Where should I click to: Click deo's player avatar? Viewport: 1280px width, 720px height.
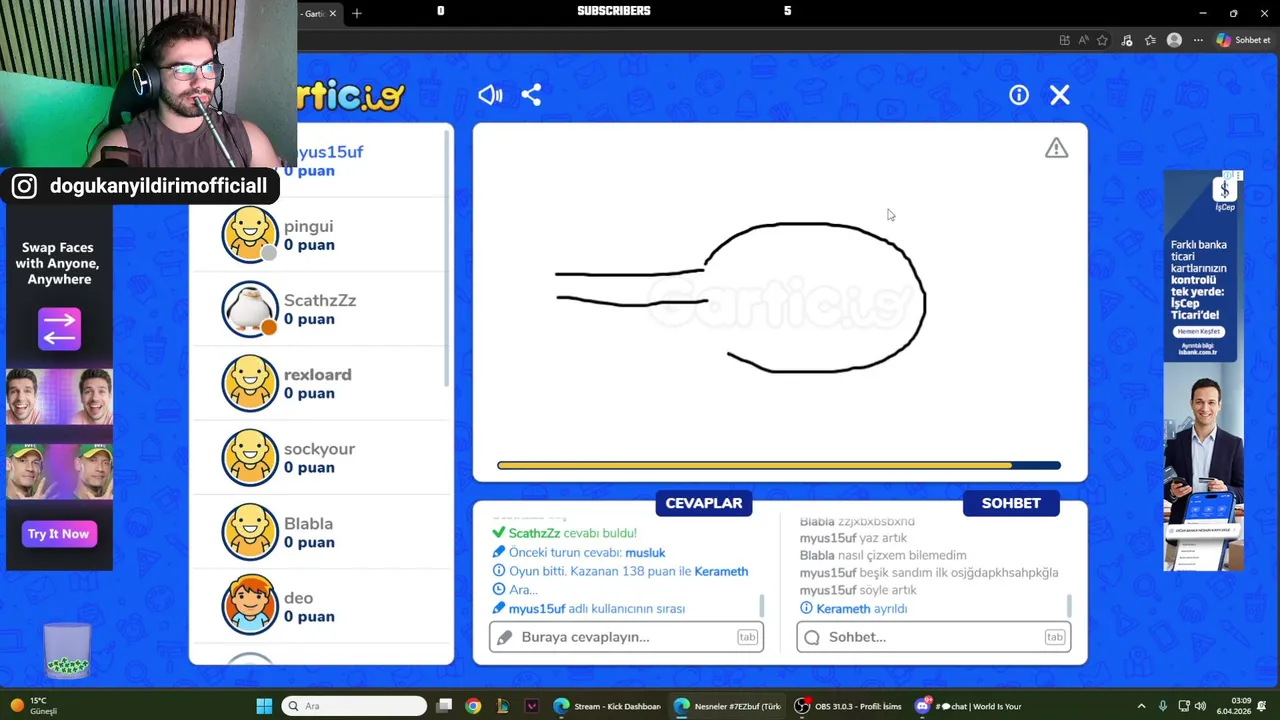[x=250, y=606]
